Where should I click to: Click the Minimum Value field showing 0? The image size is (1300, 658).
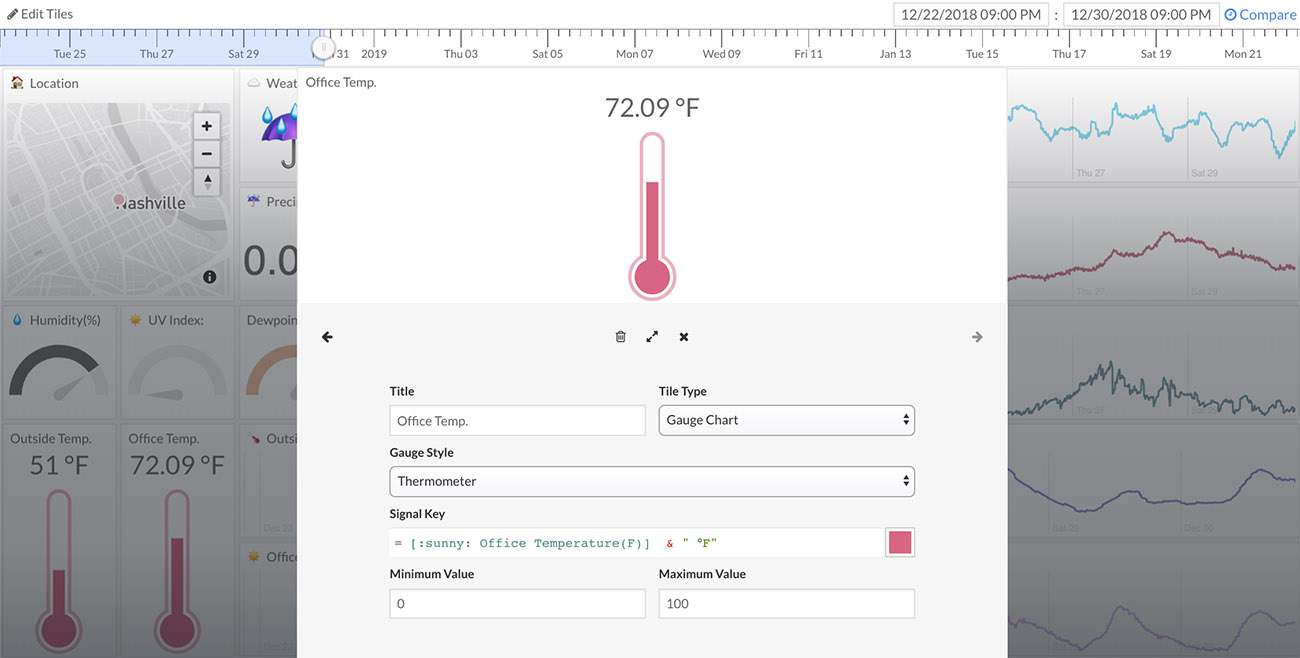click(x=517, y=603)
